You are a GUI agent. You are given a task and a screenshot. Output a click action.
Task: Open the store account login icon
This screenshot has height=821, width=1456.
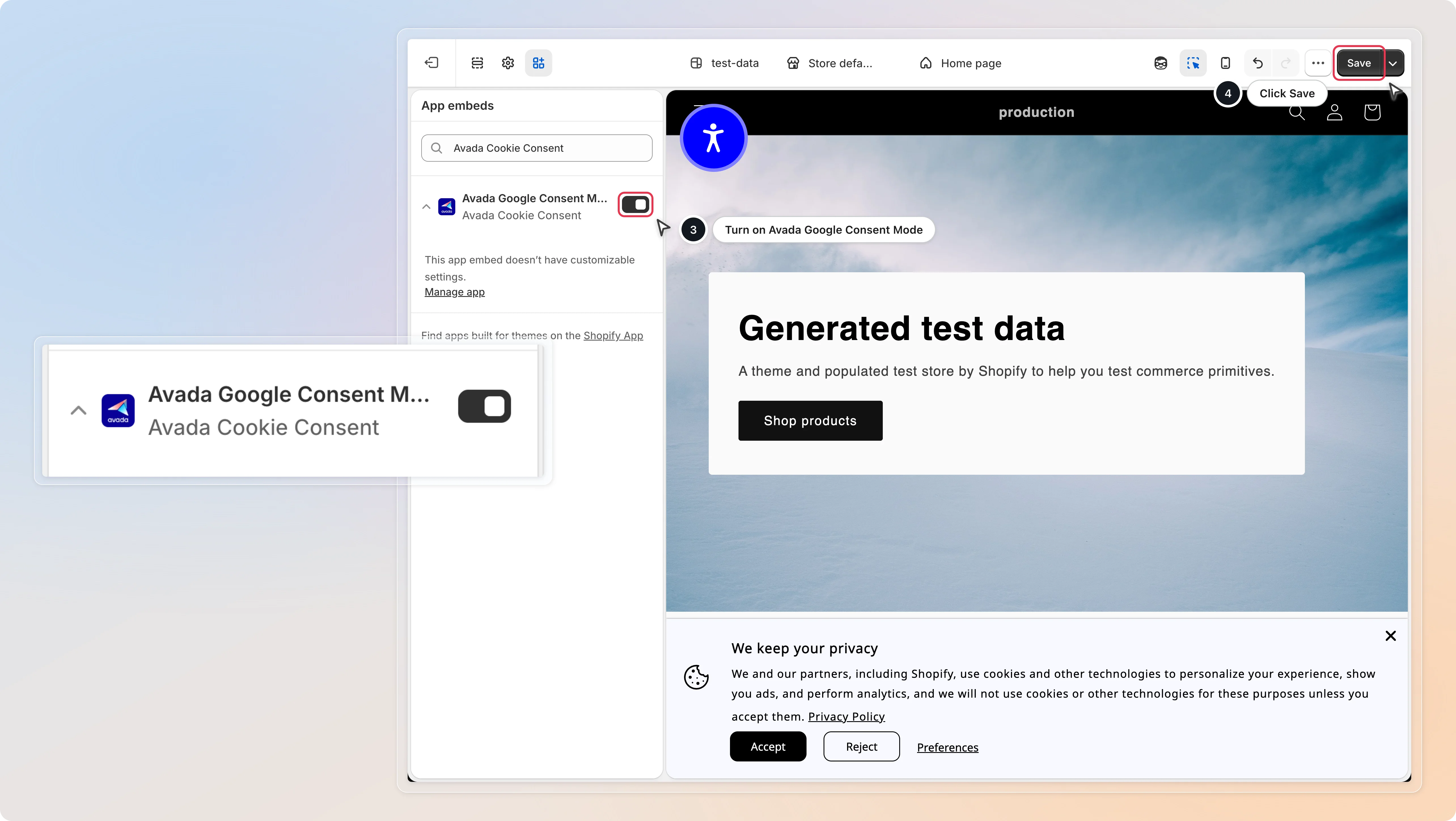click(1334, 112)
